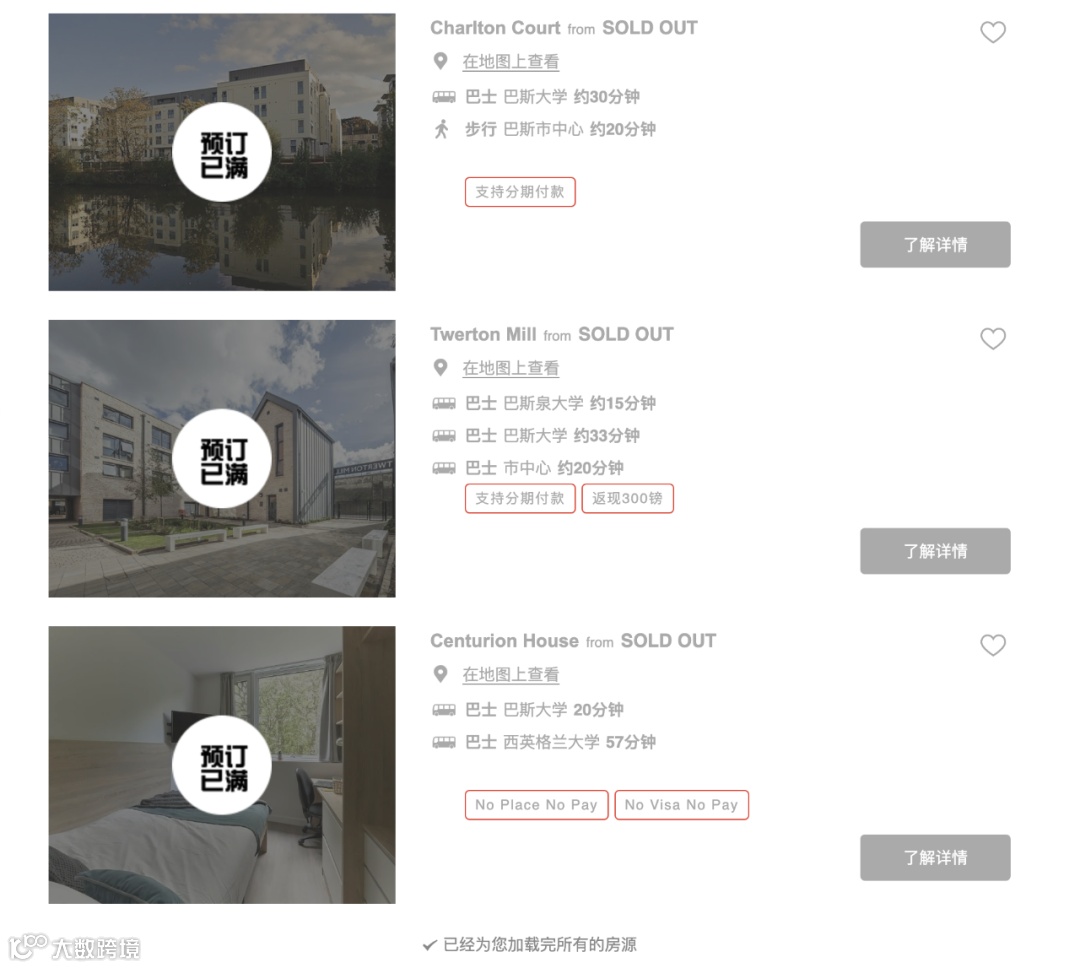Open 在地图上查看 link for Centurion House
This screenshot has height=968, width=1080.
click(x=510, y=674)
